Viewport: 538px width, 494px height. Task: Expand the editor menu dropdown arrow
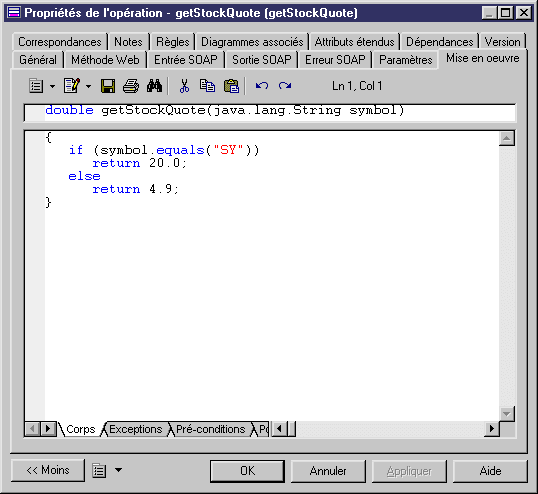52,86
